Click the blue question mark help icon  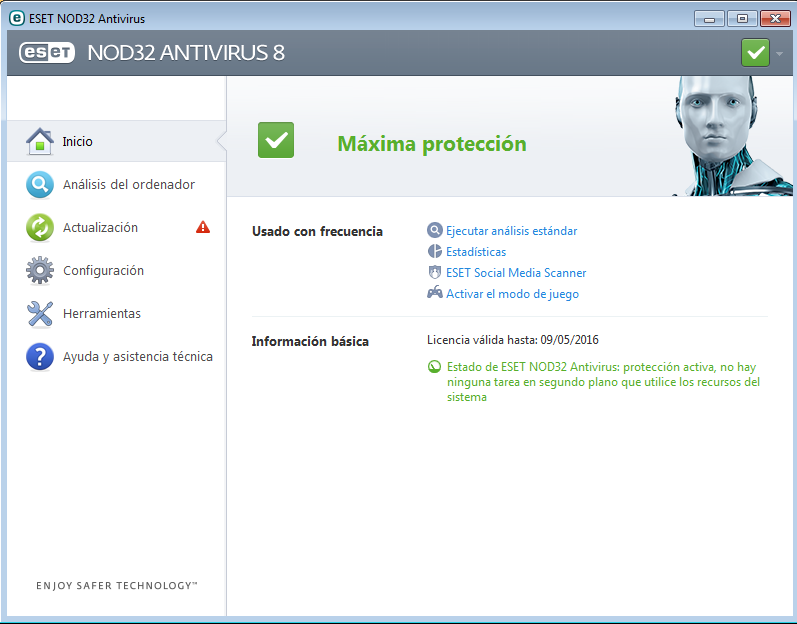(x=39, y=357)
